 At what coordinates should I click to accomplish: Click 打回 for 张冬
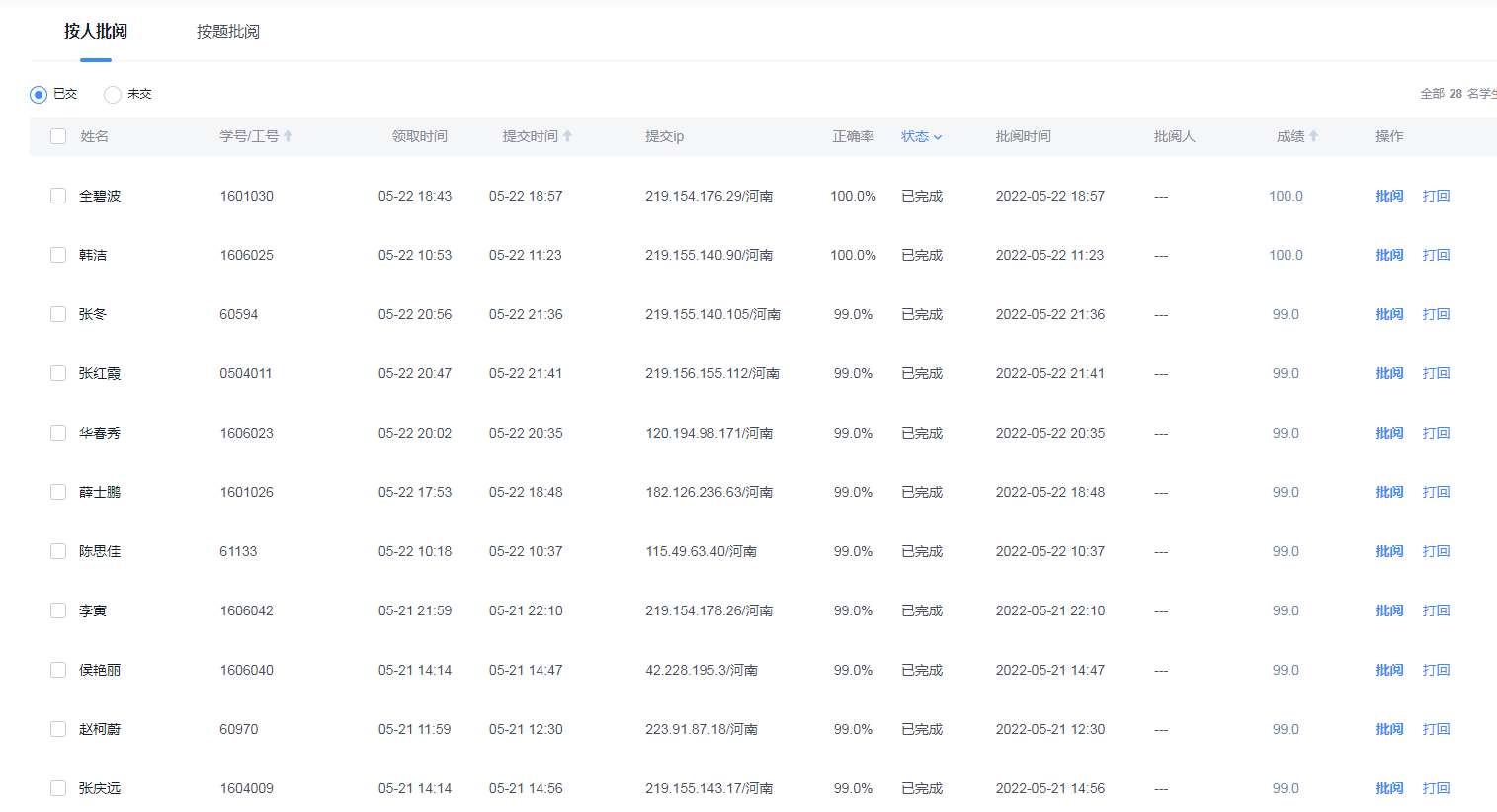(x=1436, y=314)
